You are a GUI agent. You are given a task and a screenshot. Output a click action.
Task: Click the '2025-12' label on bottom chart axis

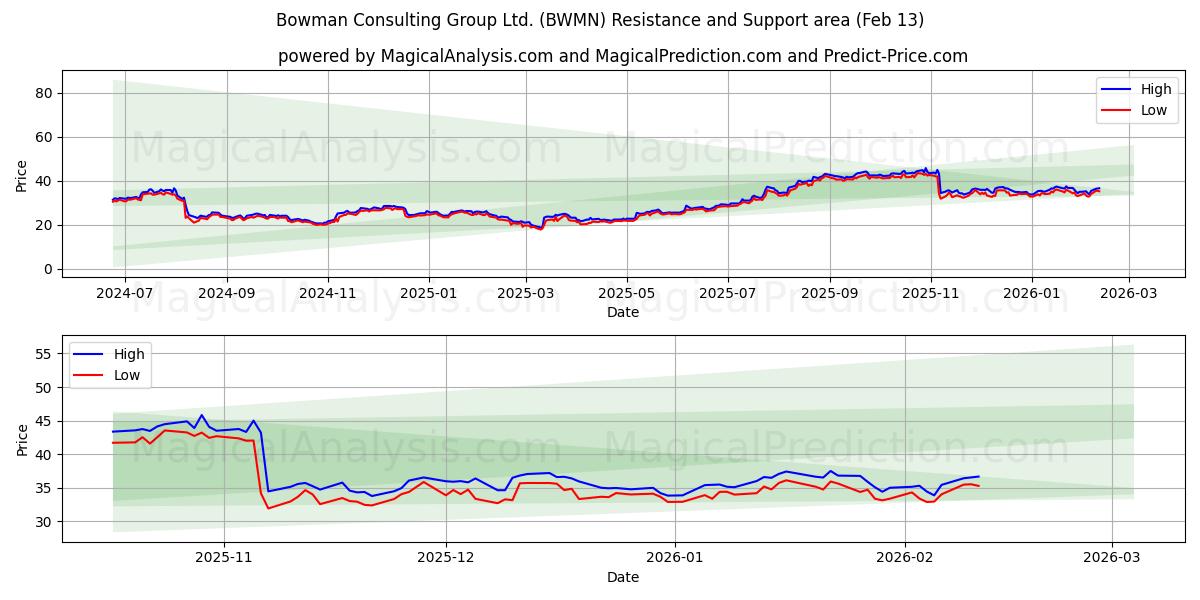[x=446, y=559]
